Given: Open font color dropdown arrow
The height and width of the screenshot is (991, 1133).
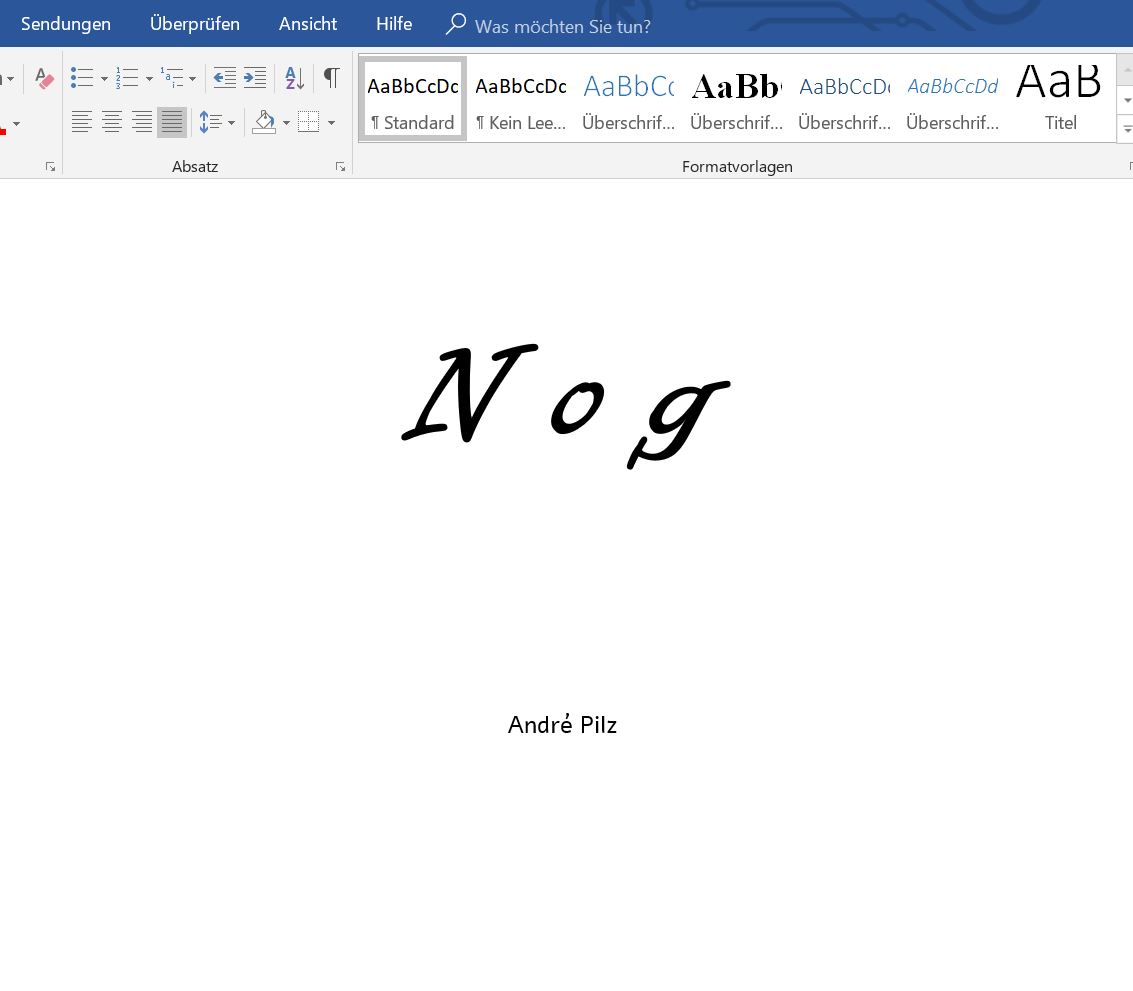Looking at the screenshot, I should point(16,124).
